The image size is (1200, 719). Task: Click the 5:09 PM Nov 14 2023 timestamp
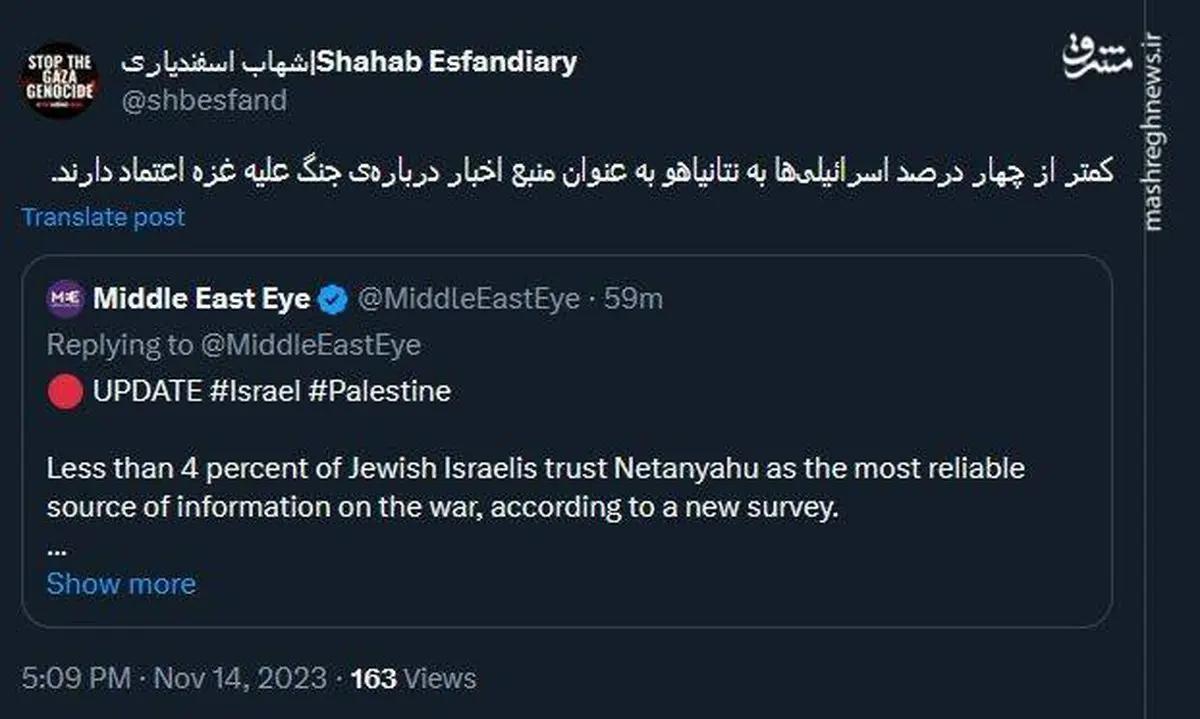[x=175, y=678]
